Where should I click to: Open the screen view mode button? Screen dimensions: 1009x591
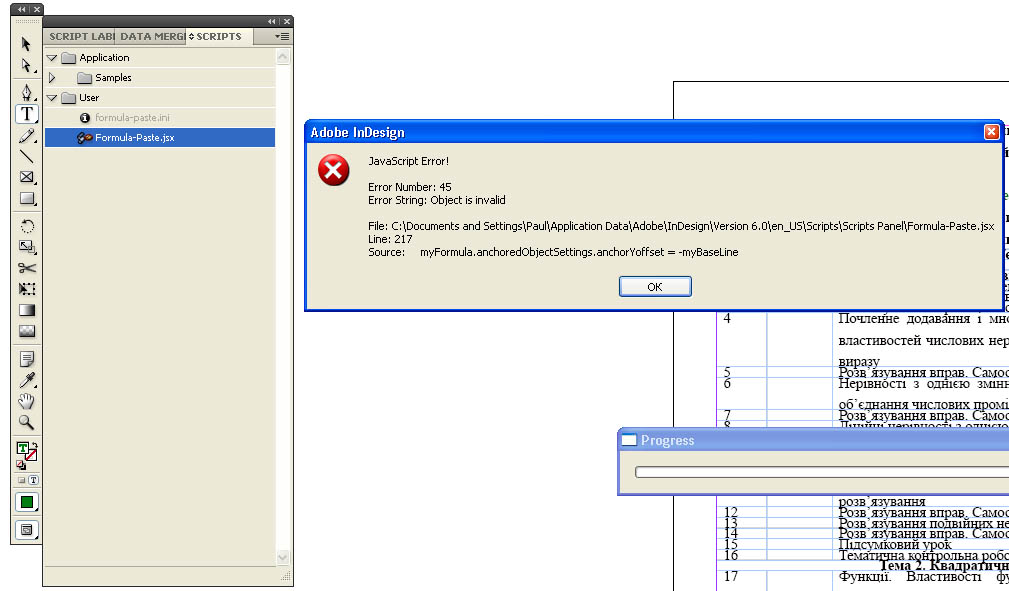pos(26,530)
